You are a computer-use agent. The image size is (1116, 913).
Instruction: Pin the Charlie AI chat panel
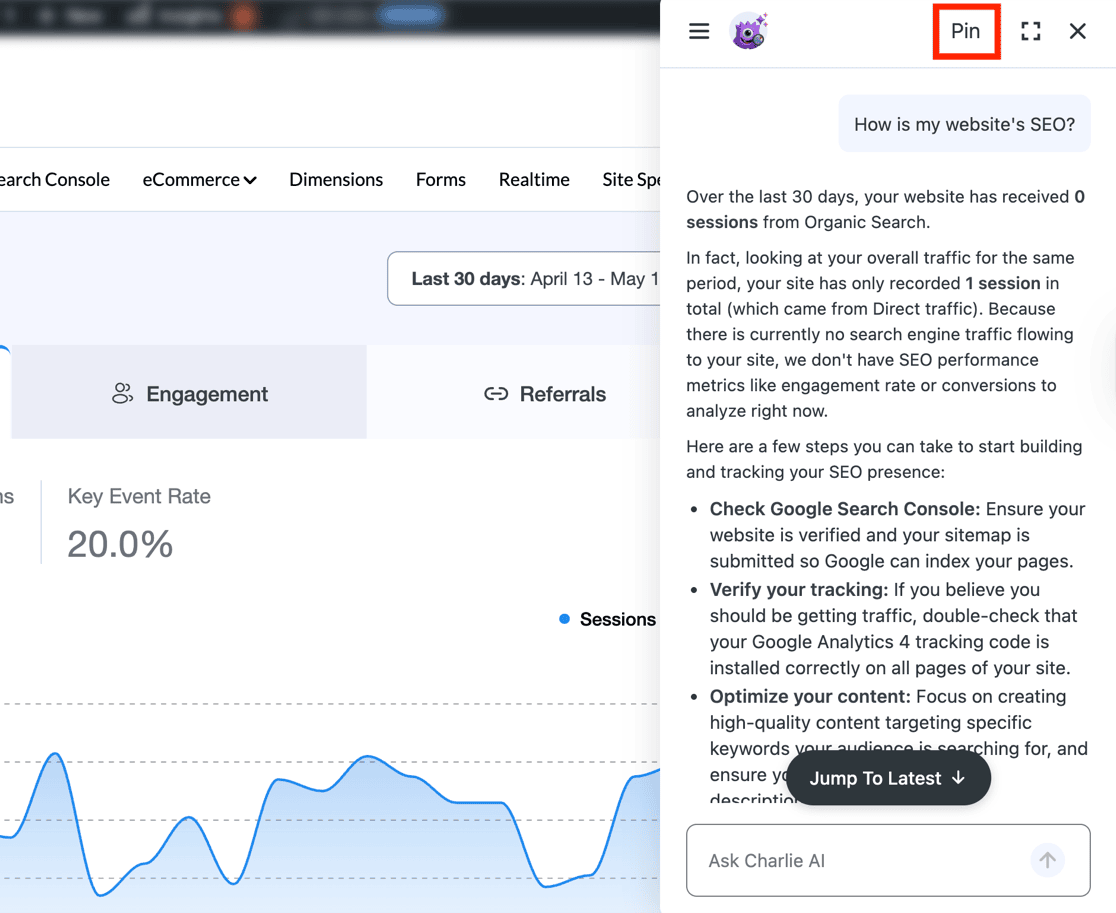pyautogui.click(x=966, y=31)
